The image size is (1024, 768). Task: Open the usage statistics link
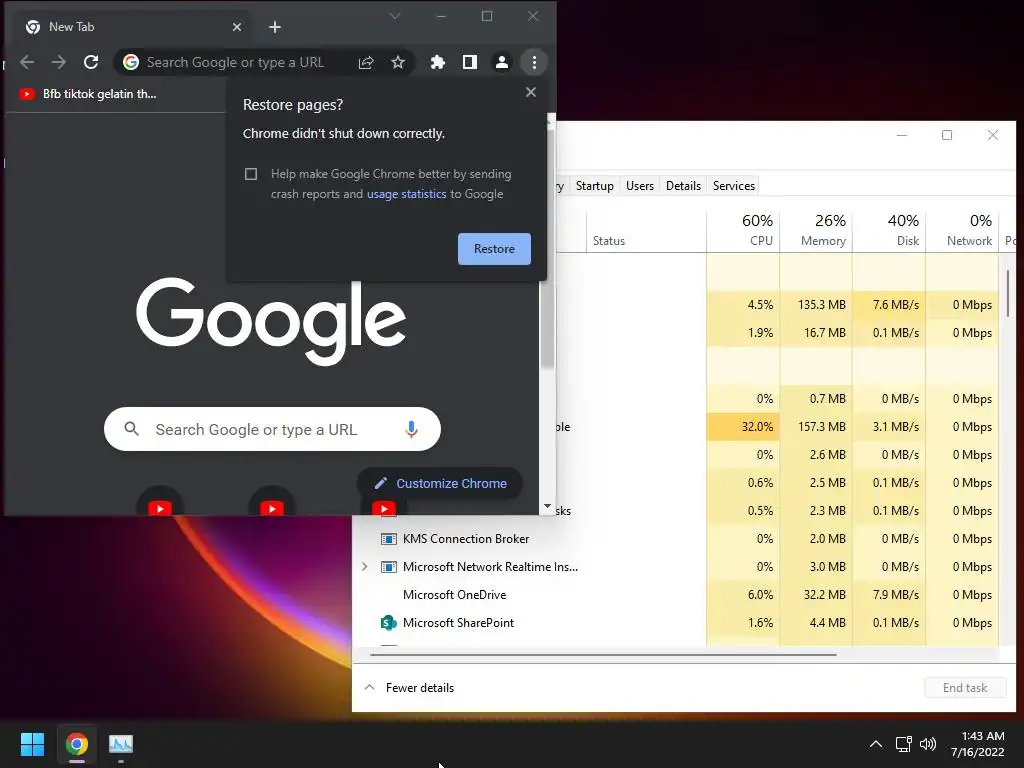coord(406,194)
